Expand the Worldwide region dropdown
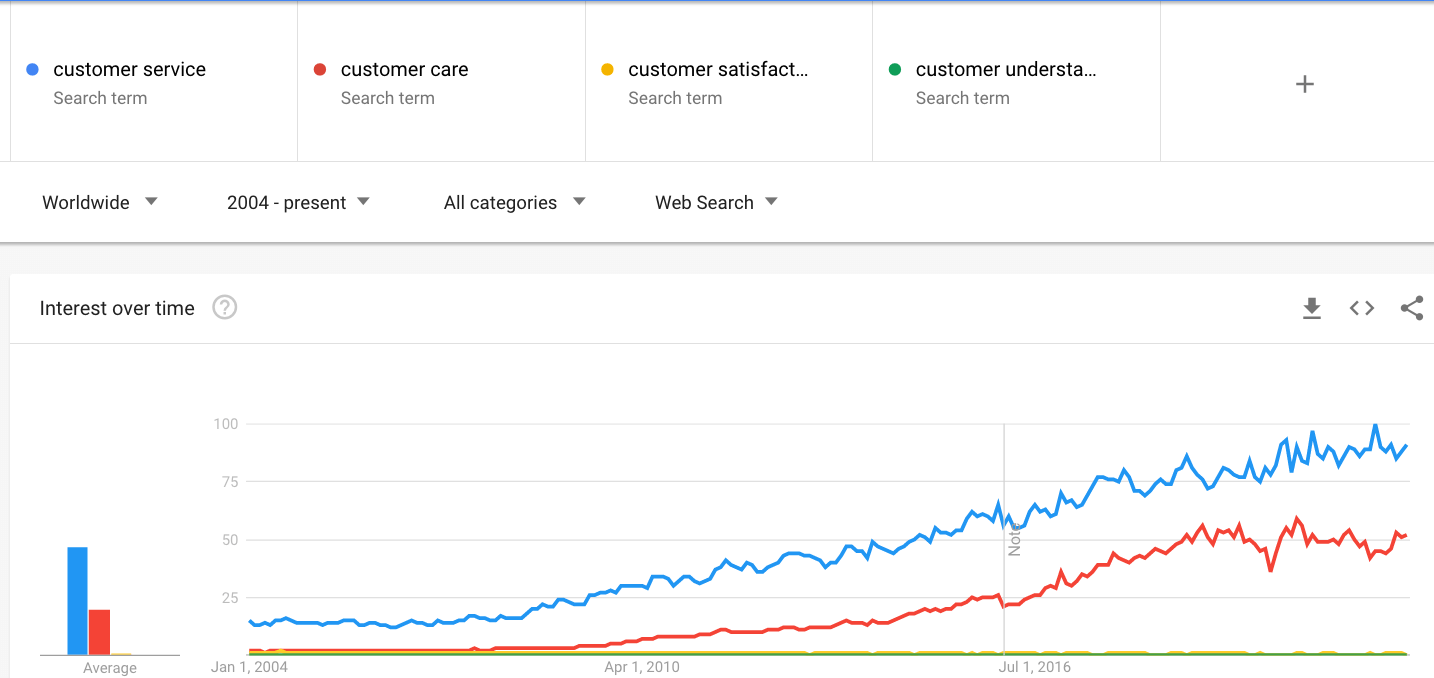The image size is (1434, 678). click(99, 202)
